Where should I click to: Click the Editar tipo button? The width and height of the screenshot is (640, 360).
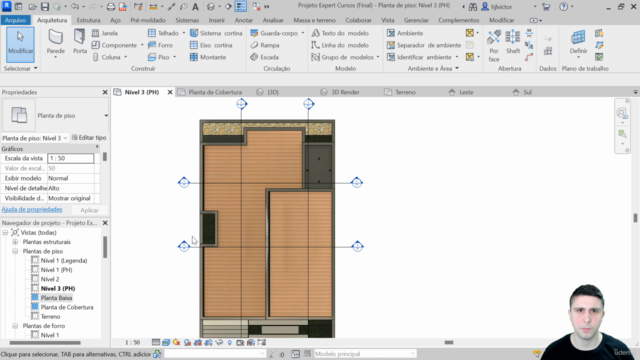(89, 138)
